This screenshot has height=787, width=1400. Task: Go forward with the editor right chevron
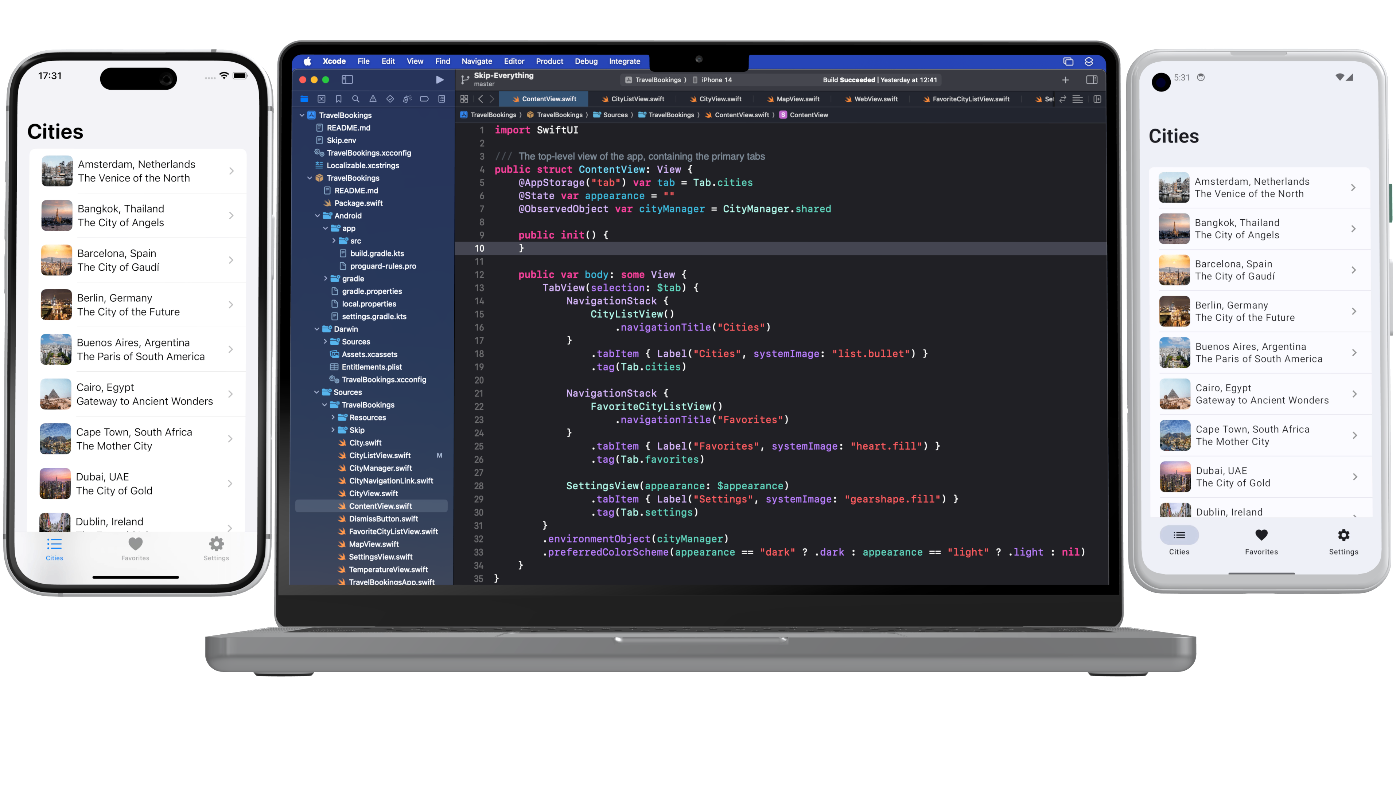492,99
